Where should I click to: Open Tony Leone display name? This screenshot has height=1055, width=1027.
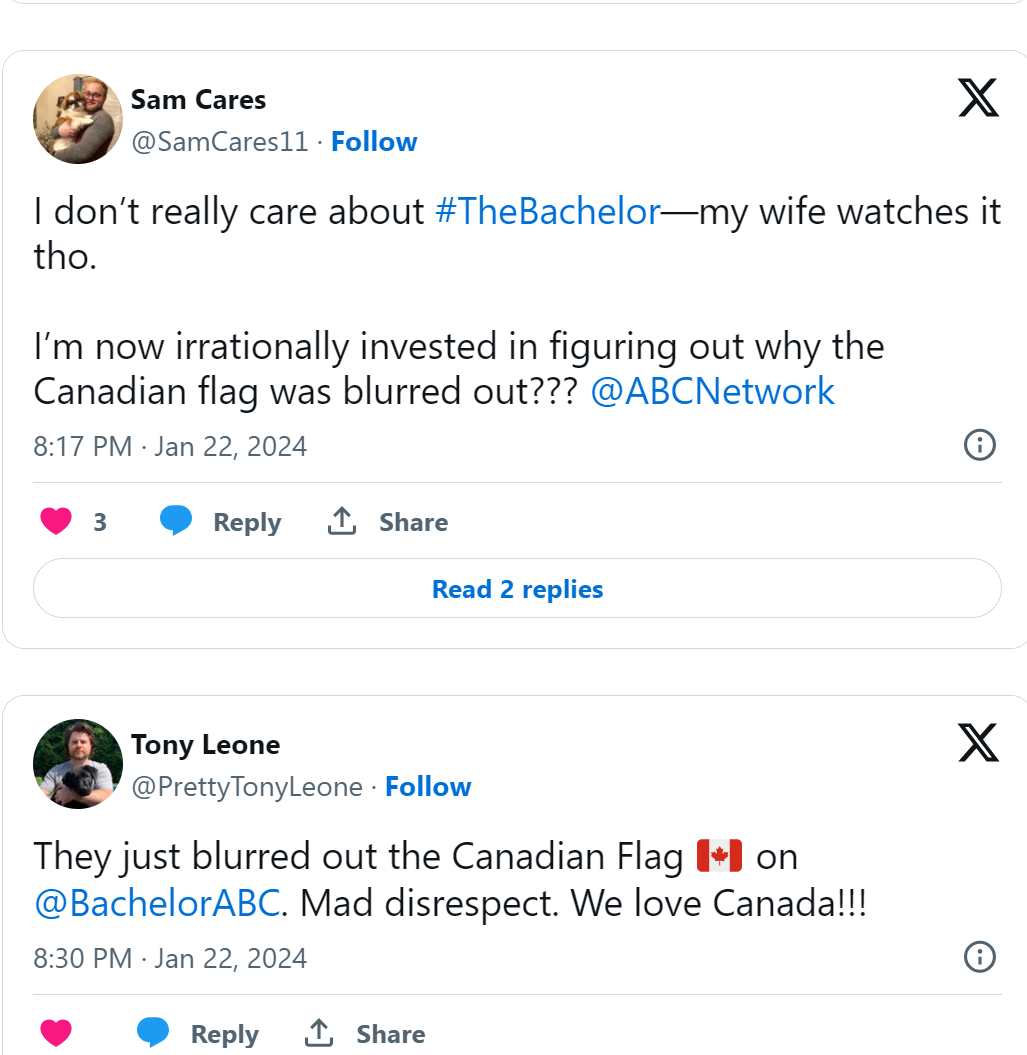point(205,745)
